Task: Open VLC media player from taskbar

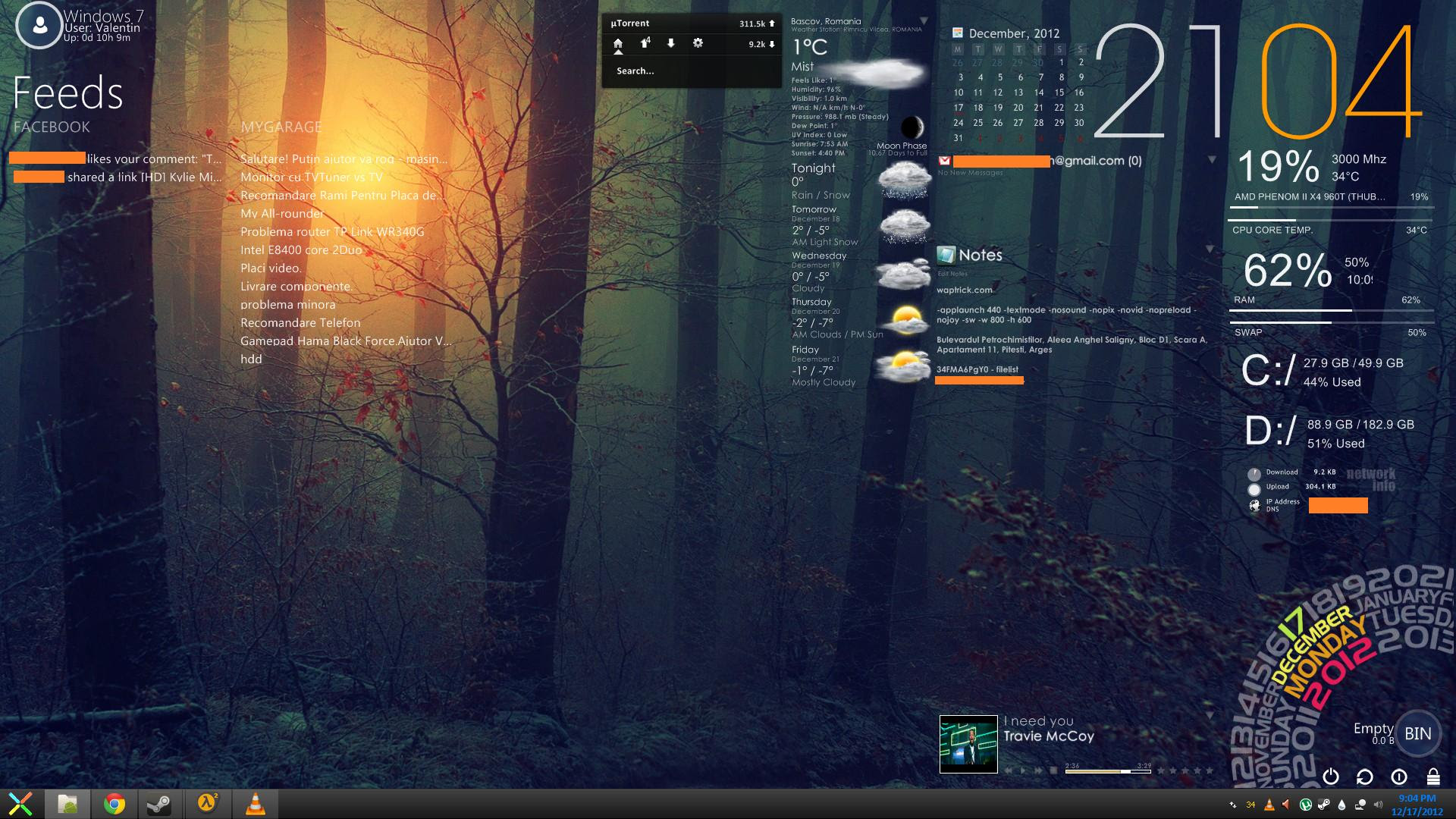Action: click(256, 804)
